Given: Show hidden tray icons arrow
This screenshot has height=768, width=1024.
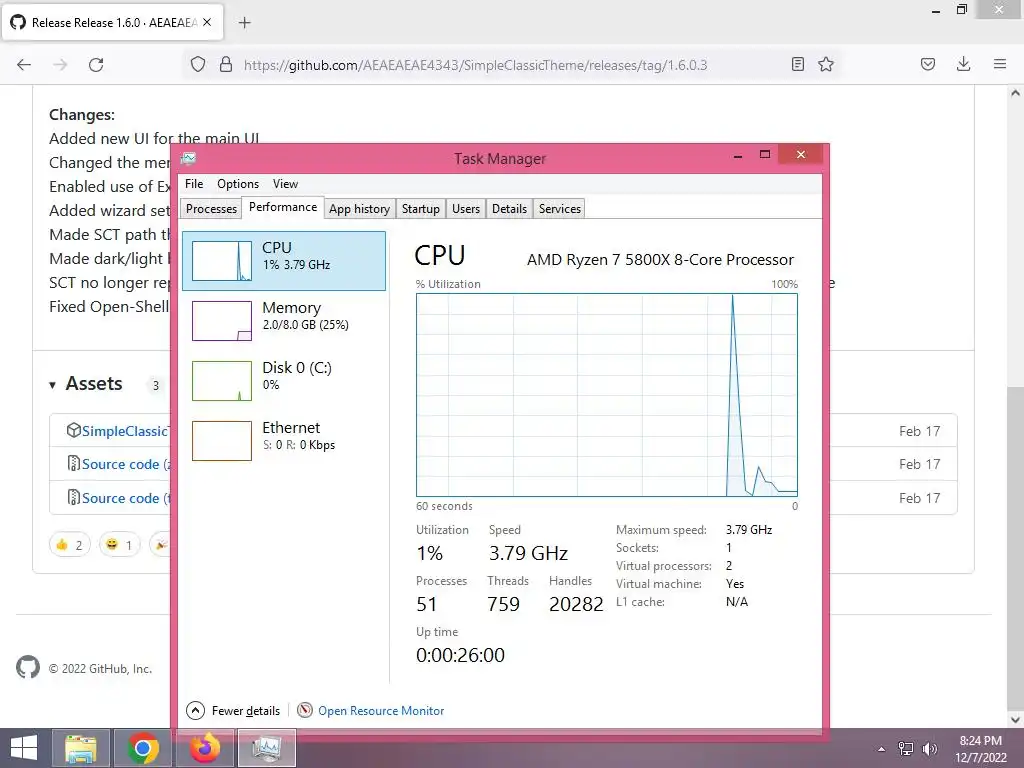Looking at the screenshot, I should click(x=882, y=749).
